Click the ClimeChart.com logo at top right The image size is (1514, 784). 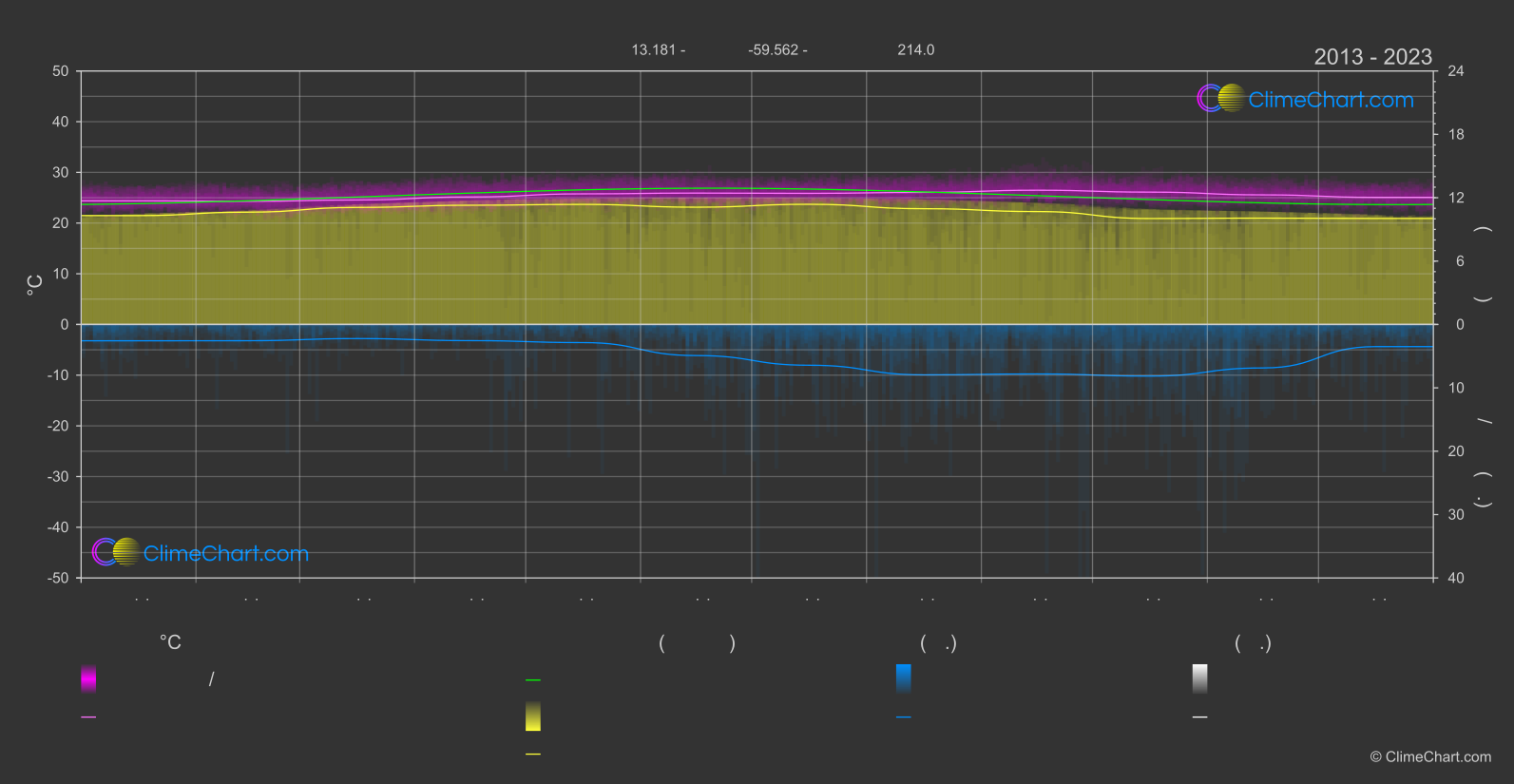pos(1305,99)
